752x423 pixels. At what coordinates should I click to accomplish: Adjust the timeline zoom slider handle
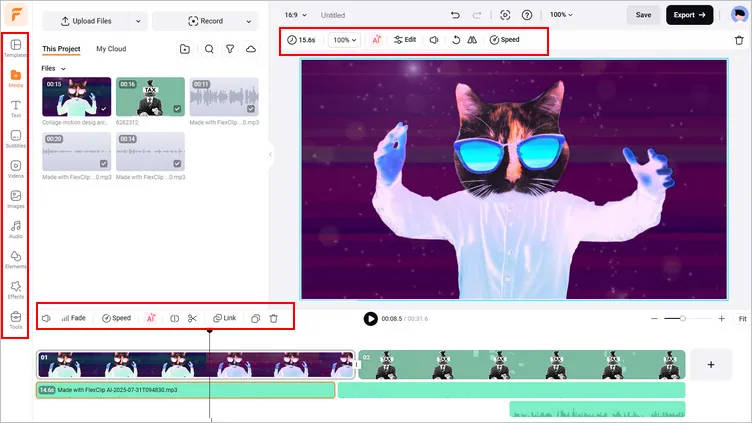tap(683, 318)
